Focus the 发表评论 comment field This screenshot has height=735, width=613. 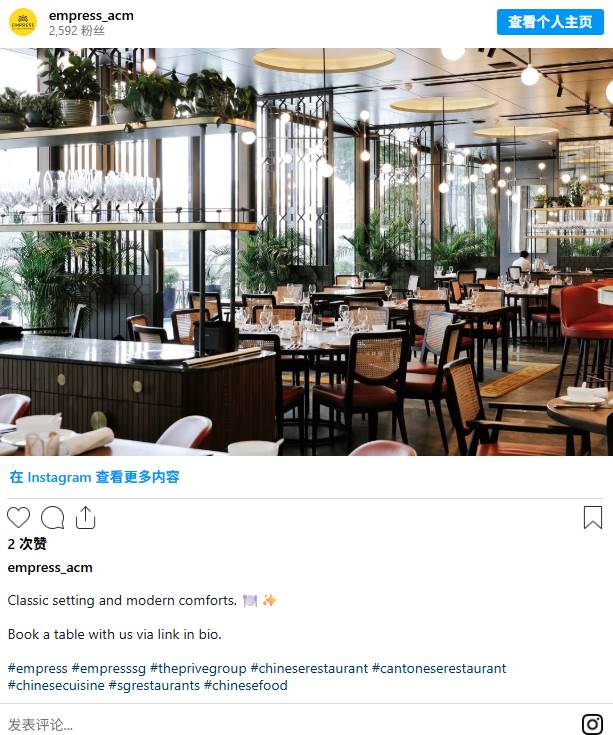coord(281,724)
